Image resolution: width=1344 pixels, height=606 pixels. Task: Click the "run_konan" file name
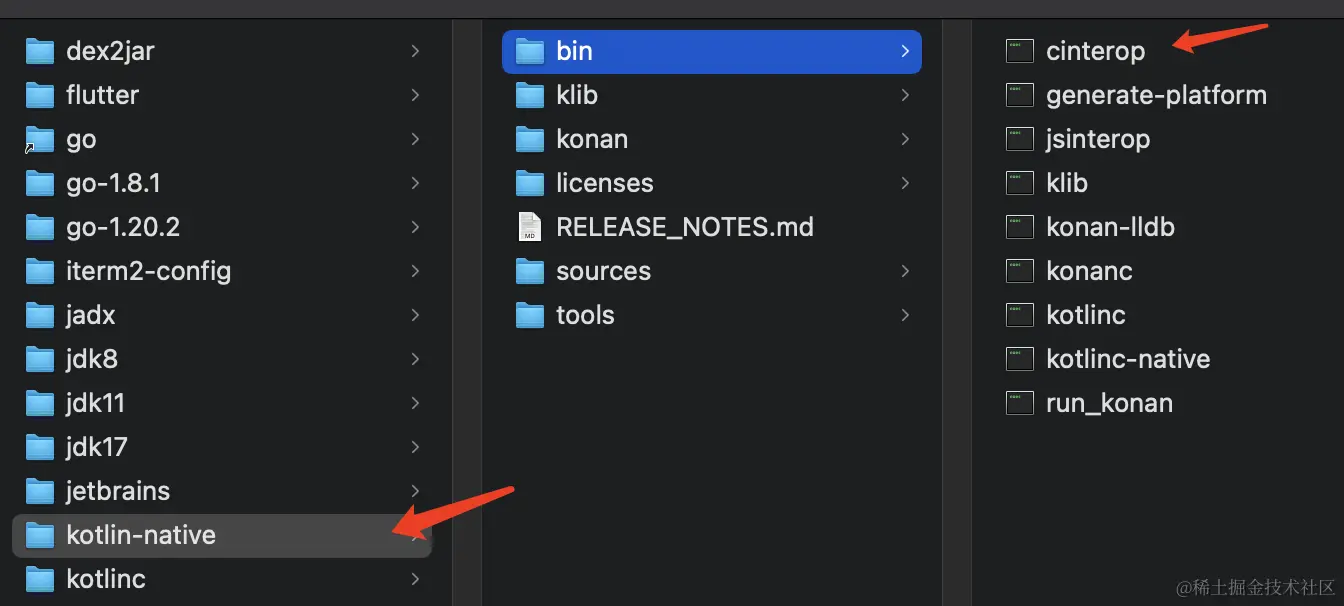1109,404
